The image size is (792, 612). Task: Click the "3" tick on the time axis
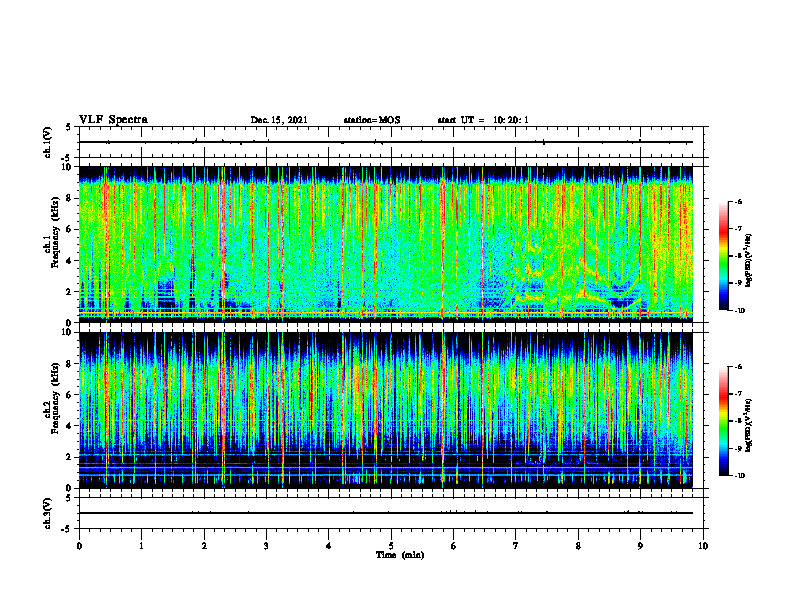point(266,546)
